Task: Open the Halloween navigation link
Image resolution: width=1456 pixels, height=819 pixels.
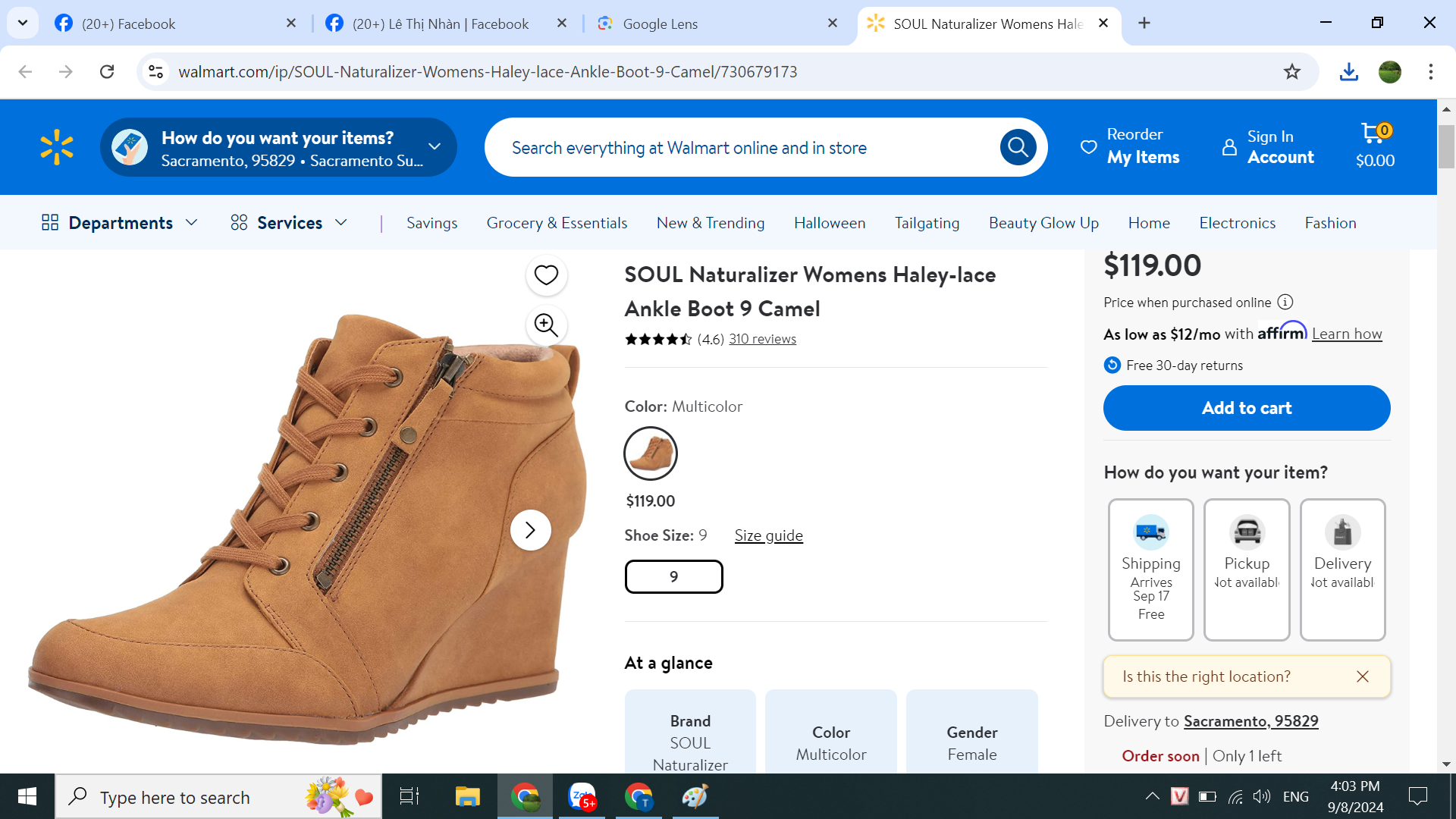Action: [830, 222]
